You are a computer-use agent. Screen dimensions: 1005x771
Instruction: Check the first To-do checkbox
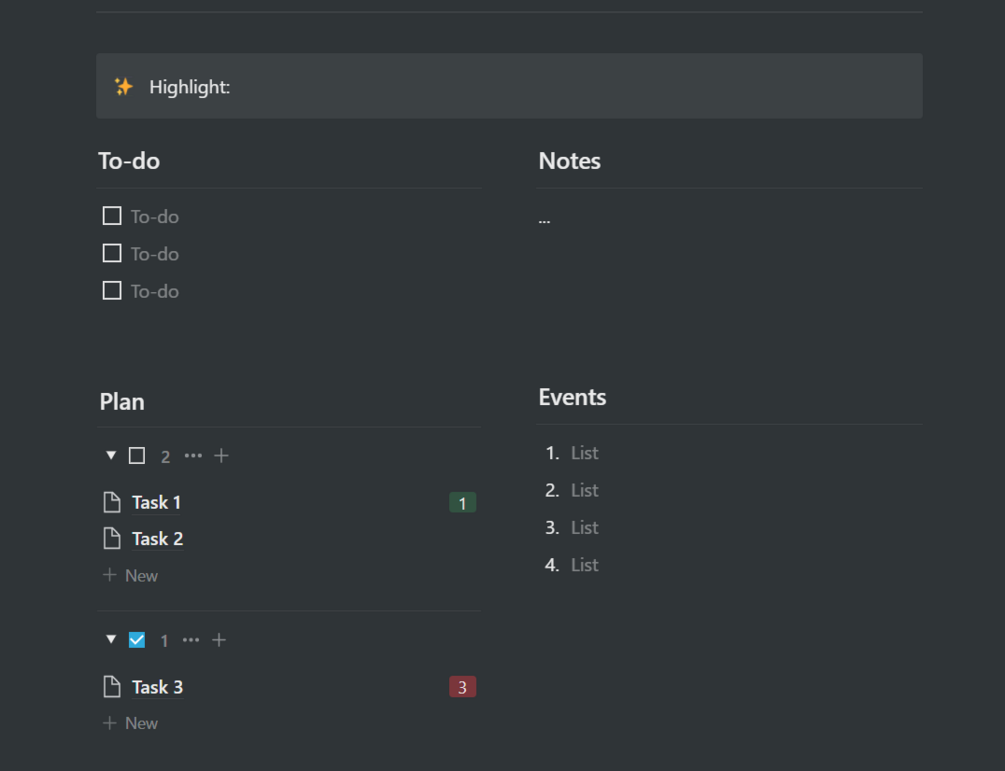(112, 216)
